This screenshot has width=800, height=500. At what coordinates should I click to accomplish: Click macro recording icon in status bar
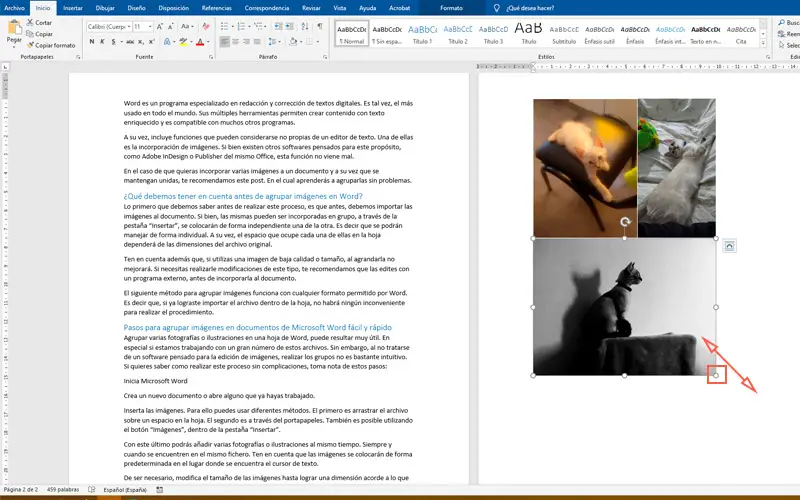[160, 490]
